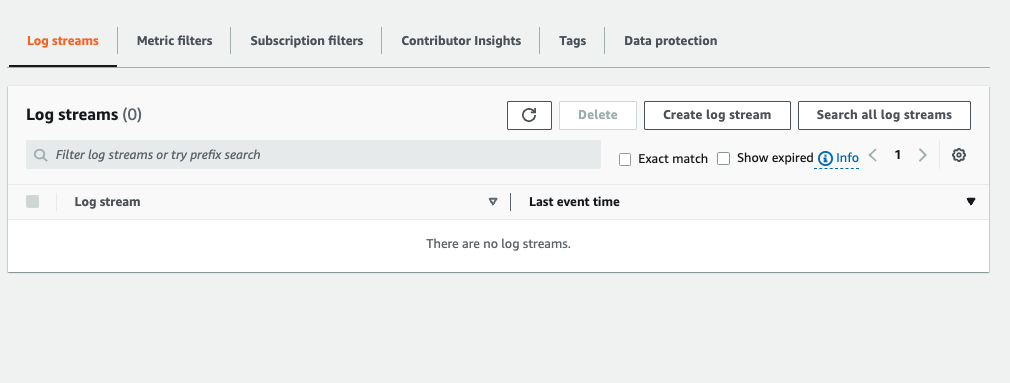1010x383 pixels.
Task: Open table preferences gear icon
Action: point(959,155)
